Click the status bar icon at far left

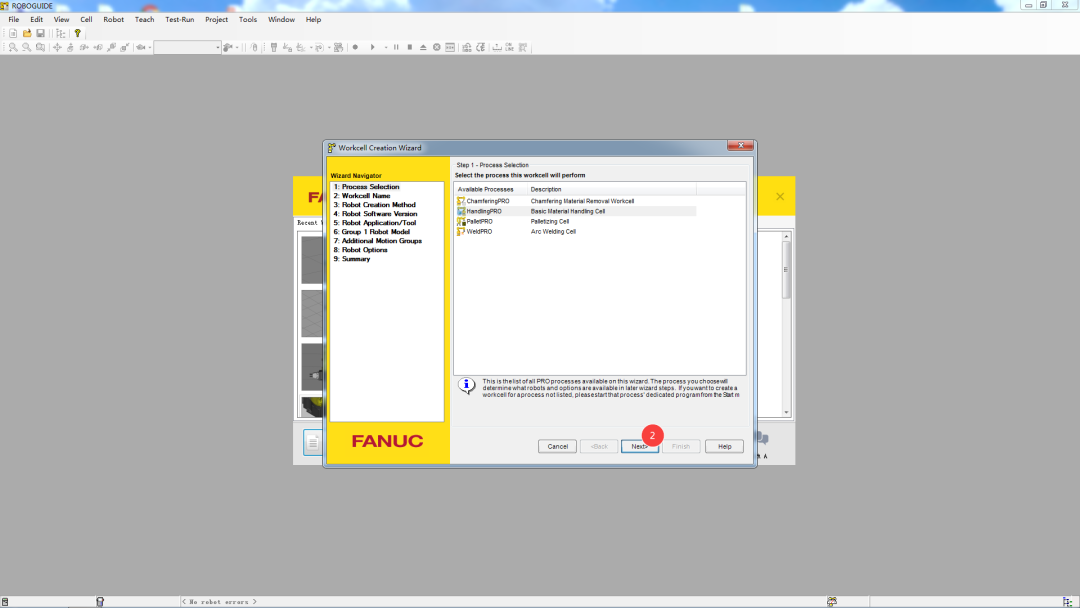click(x=5, y=602)
